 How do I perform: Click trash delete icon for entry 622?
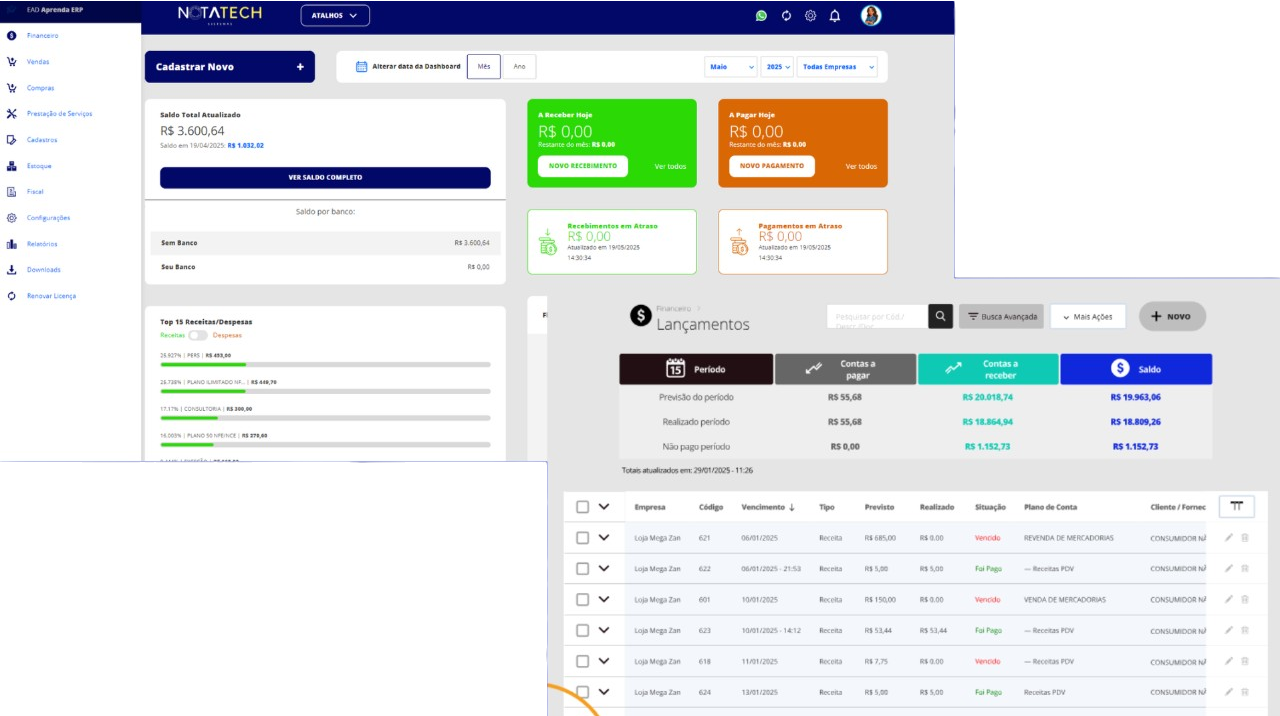pyautogui.click(x=1245, y=568)
